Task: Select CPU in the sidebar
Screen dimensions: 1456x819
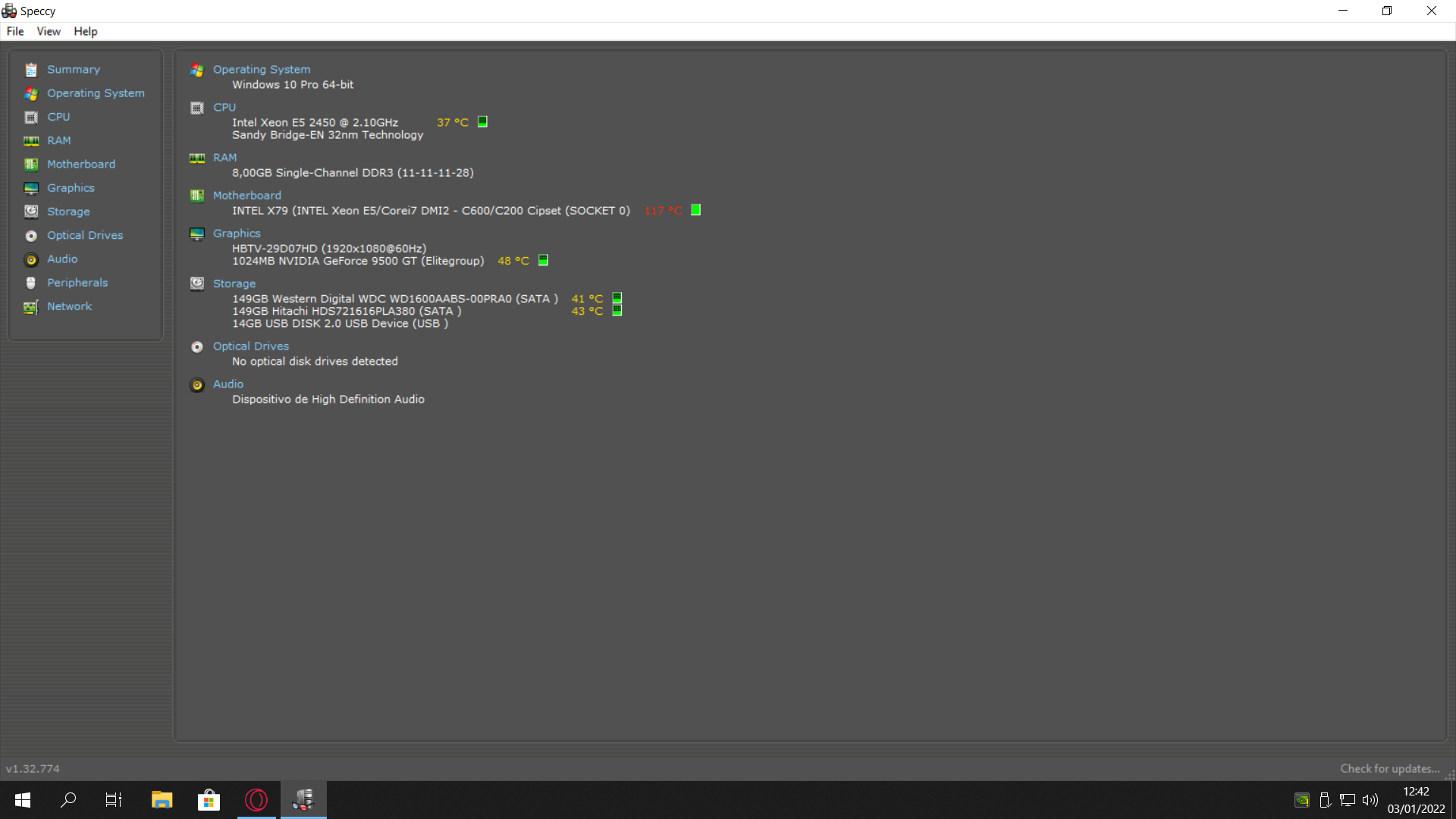Action: [x=58, y=117]
